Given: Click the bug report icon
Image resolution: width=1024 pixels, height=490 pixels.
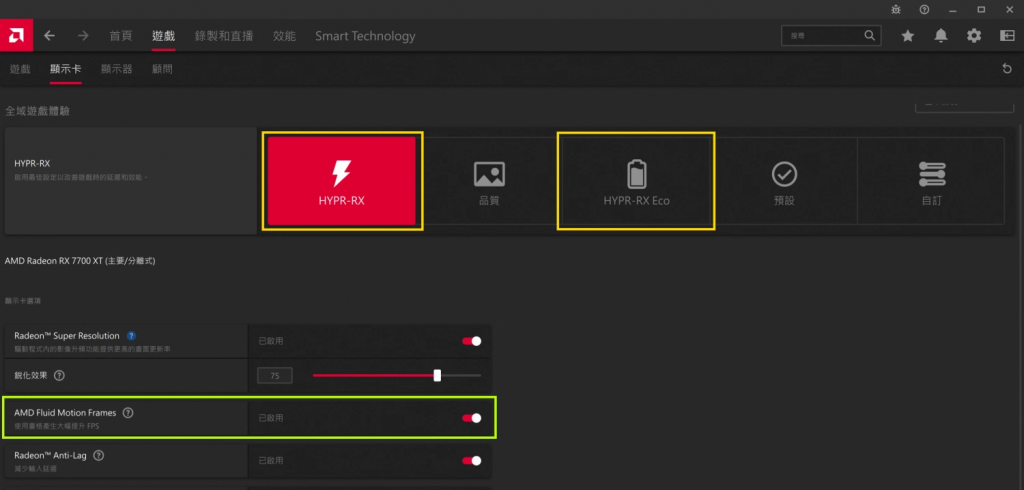Looking at the screenshot, I should click(895, 9).
